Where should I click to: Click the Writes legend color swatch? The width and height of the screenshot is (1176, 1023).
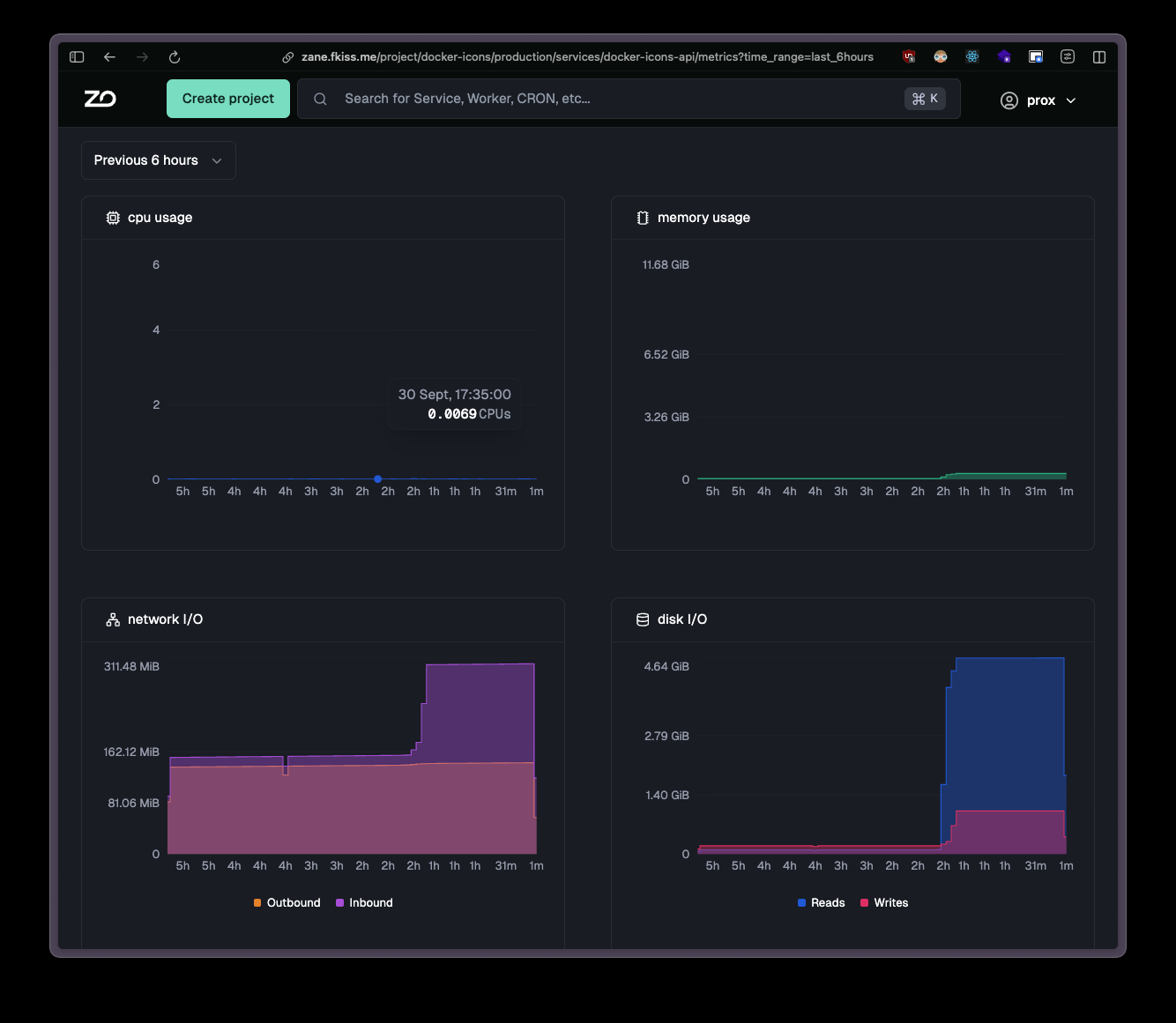click(865, 902)
